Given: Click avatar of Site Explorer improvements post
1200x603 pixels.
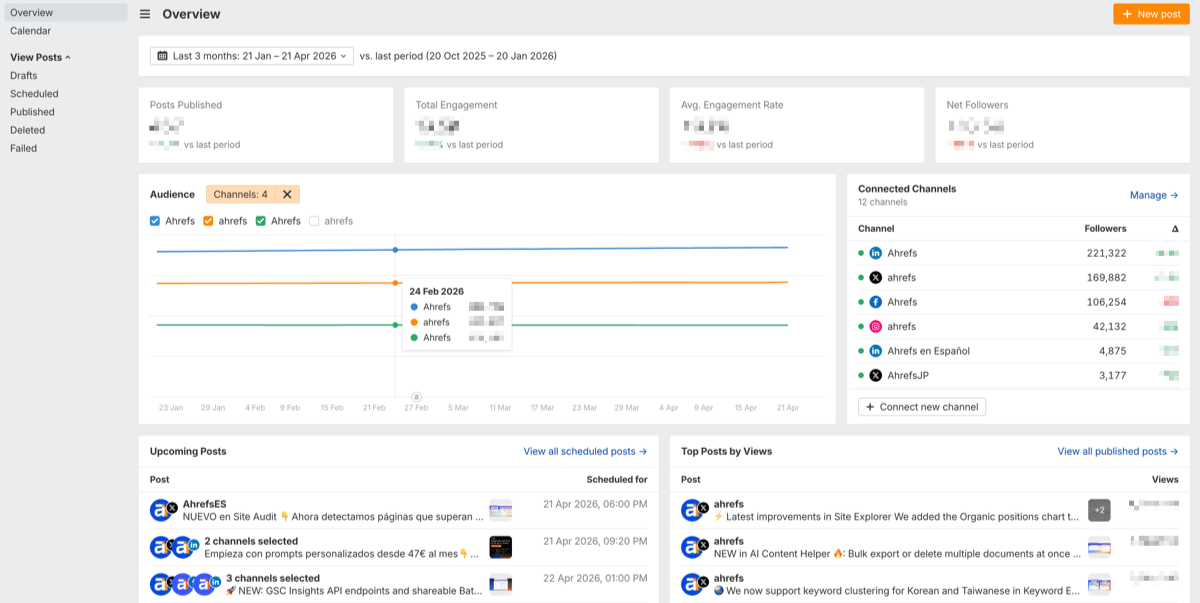Looking at the screenshot, I should [694, 511].
